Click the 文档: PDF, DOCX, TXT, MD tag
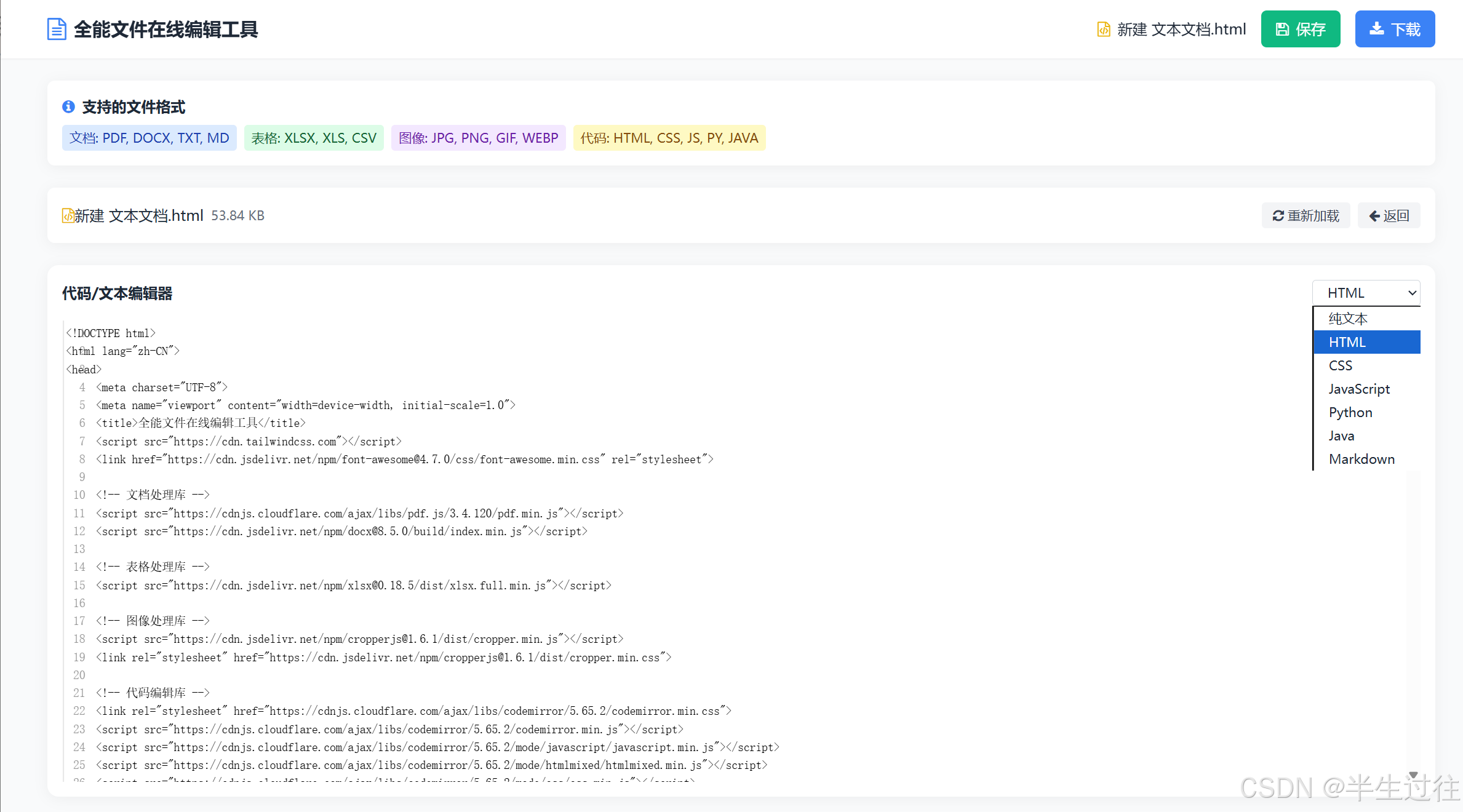Screen dimensions: 1463x812 pyautogui.click(x=149, y=138)
